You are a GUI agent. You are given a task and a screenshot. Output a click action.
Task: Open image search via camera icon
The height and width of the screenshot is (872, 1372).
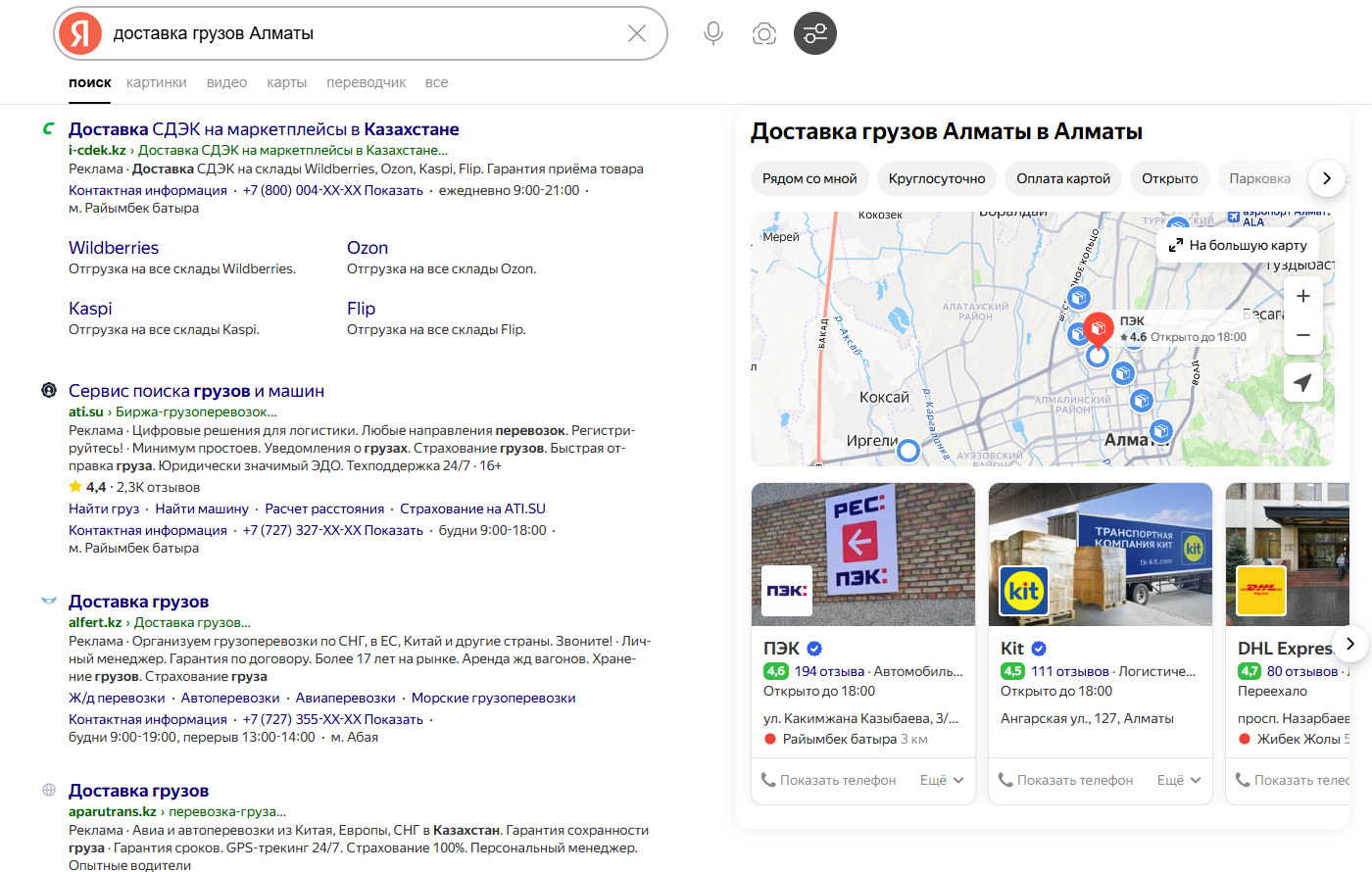764,33
